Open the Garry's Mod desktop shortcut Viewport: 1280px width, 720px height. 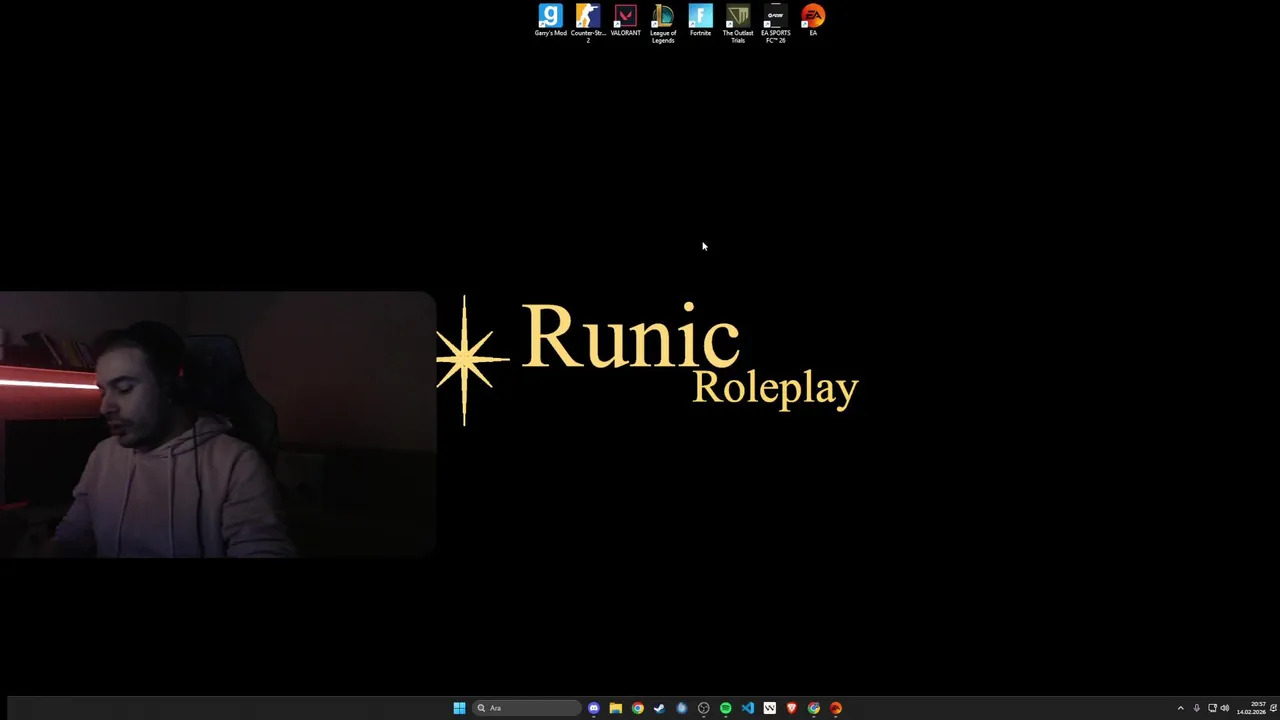pos(550,21)
